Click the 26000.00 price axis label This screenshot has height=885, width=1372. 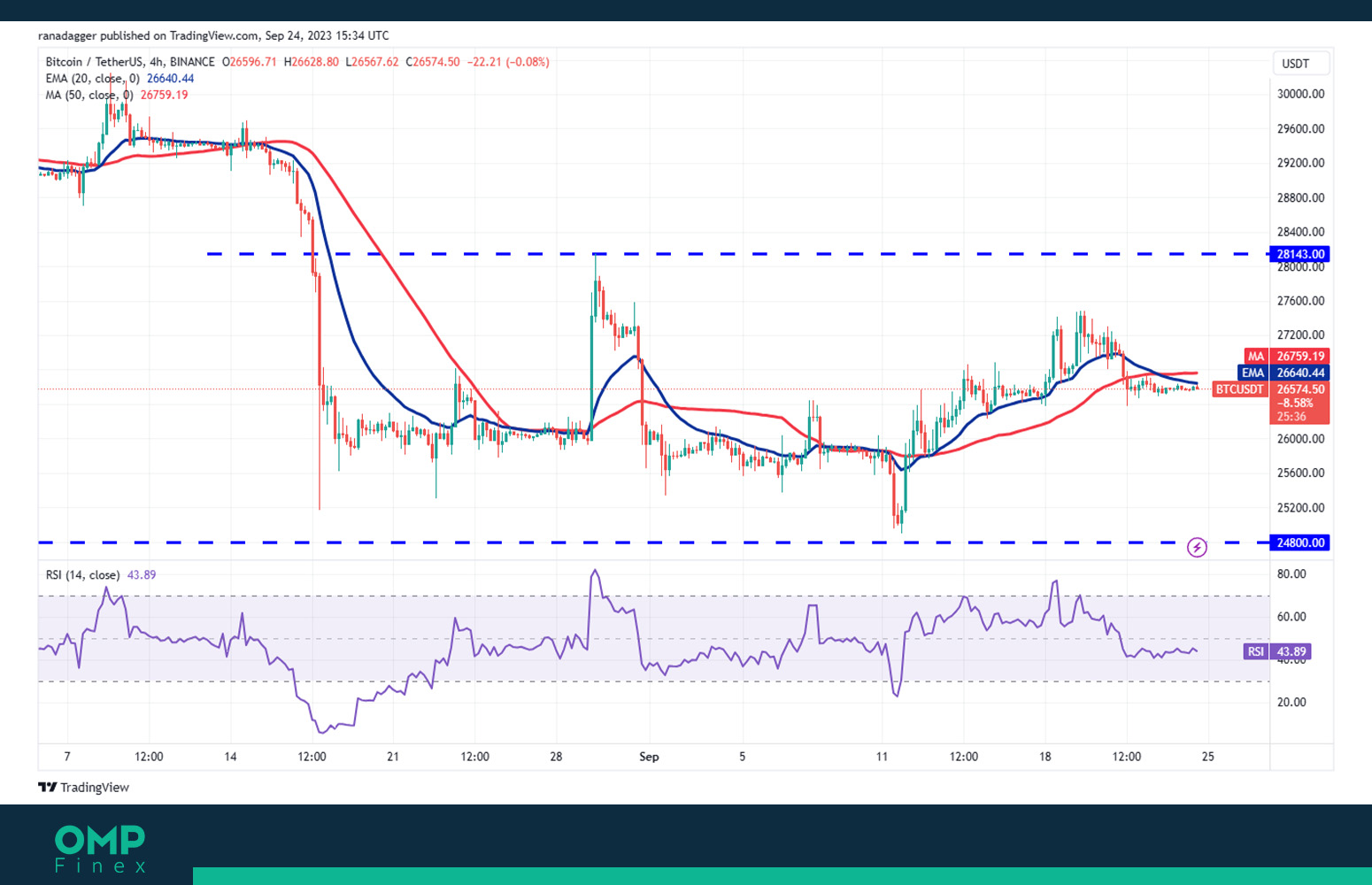1300,439
